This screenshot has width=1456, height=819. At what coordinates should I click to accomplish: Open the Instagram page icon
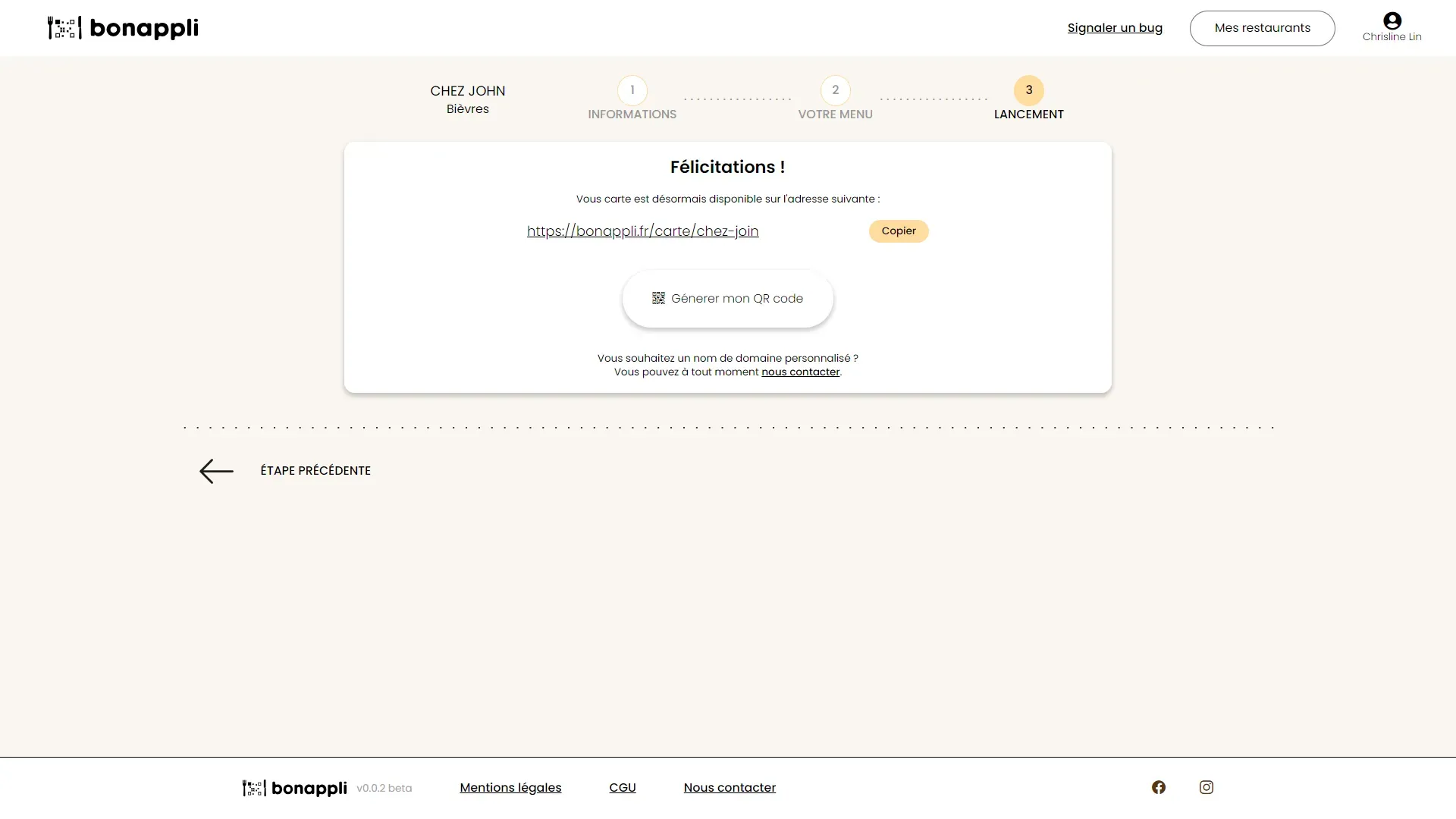[x=1206, y=787]
